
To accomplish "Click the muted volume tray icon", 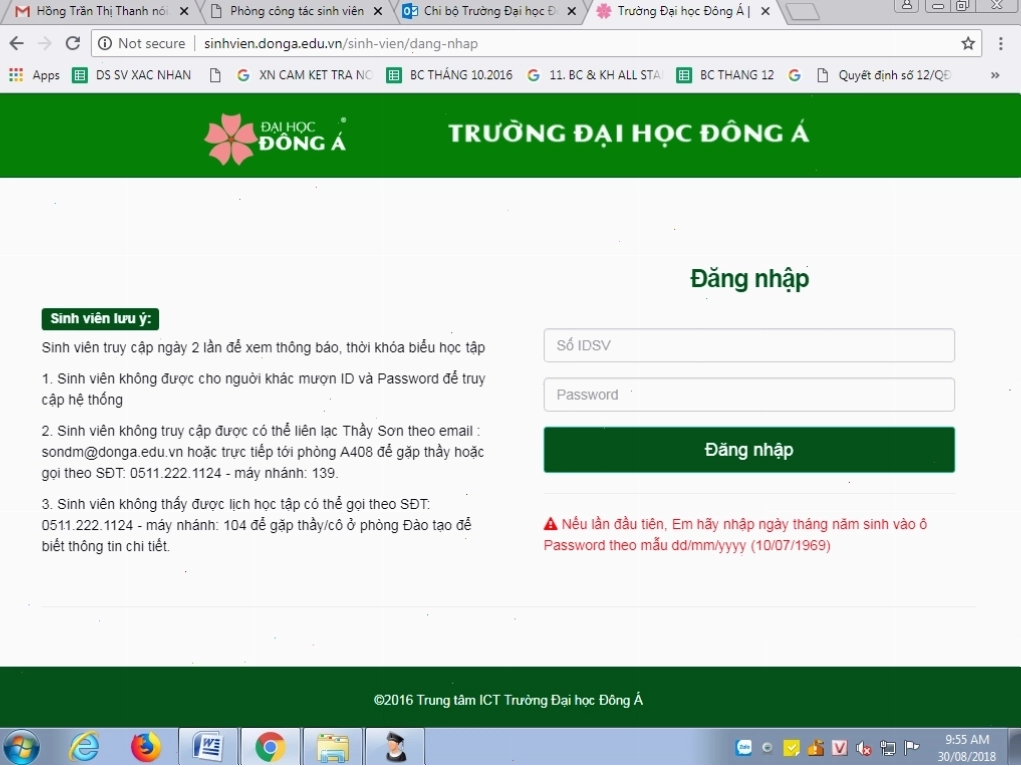I will pyautogui.click(x=863, y=749).
